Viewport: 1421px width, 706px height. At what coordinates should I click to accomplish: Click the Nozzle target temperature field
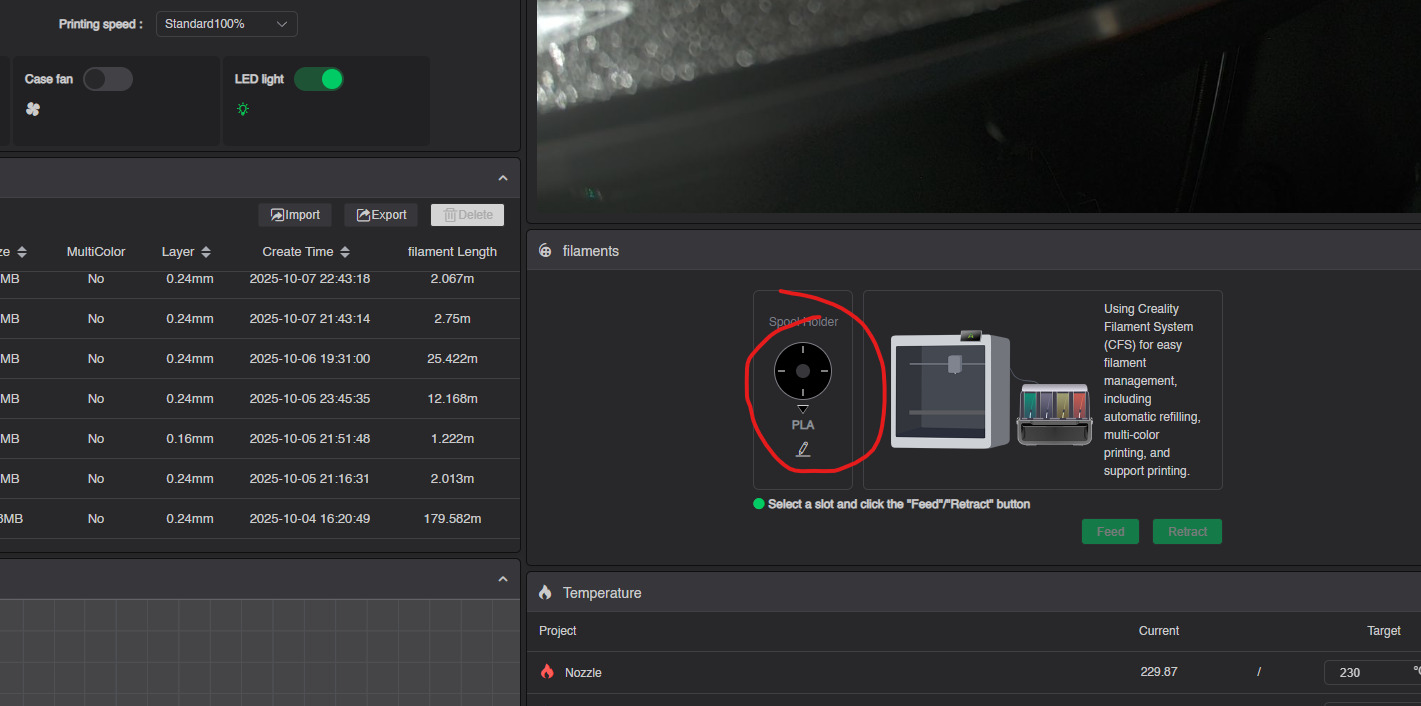[x=1365, y=672]
